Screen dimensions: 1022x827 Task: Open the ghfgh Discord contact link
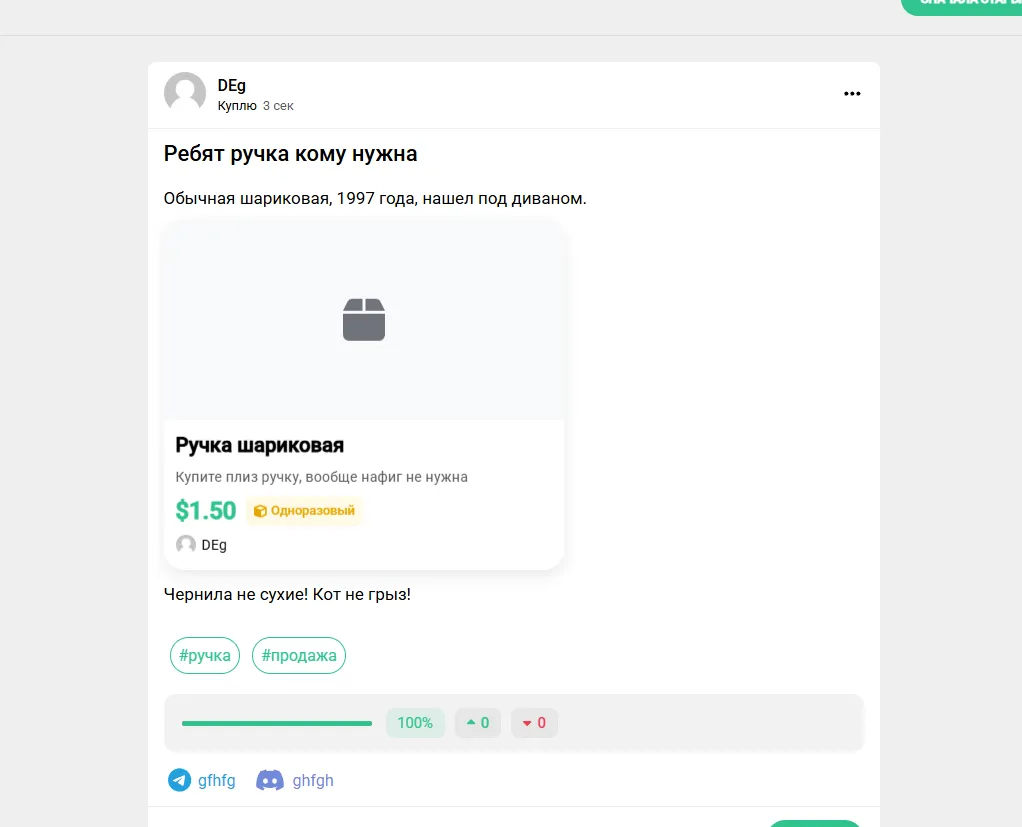[x=313, y=781]
